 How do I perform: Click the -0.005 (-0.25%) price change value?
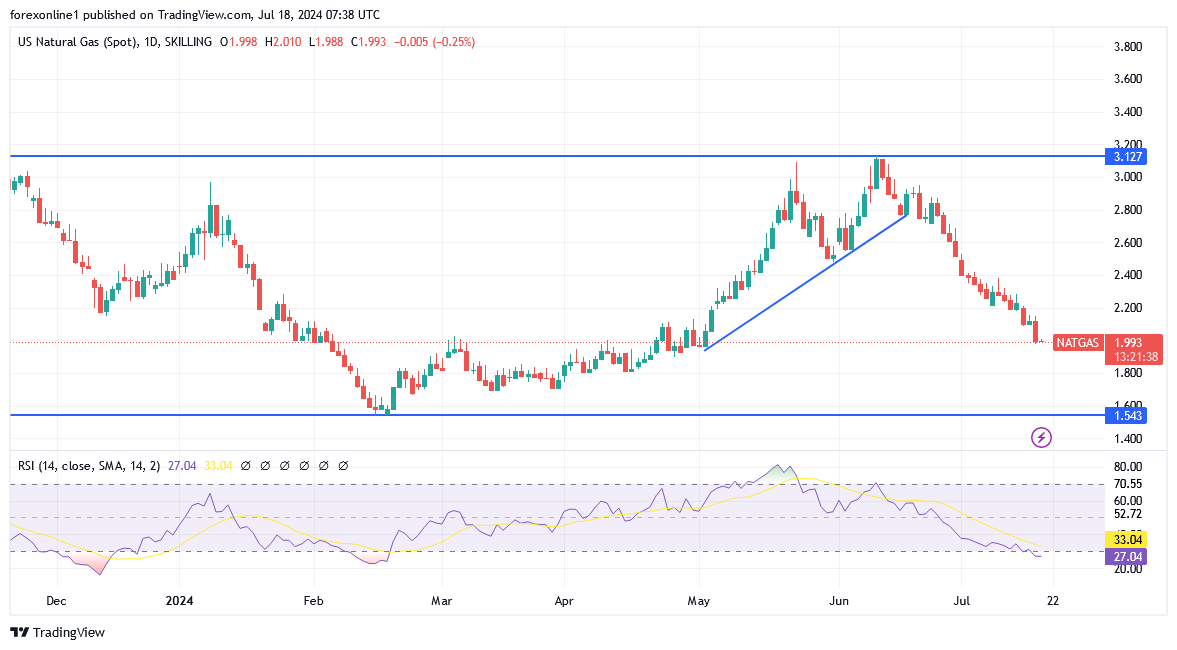pos(435,42)
